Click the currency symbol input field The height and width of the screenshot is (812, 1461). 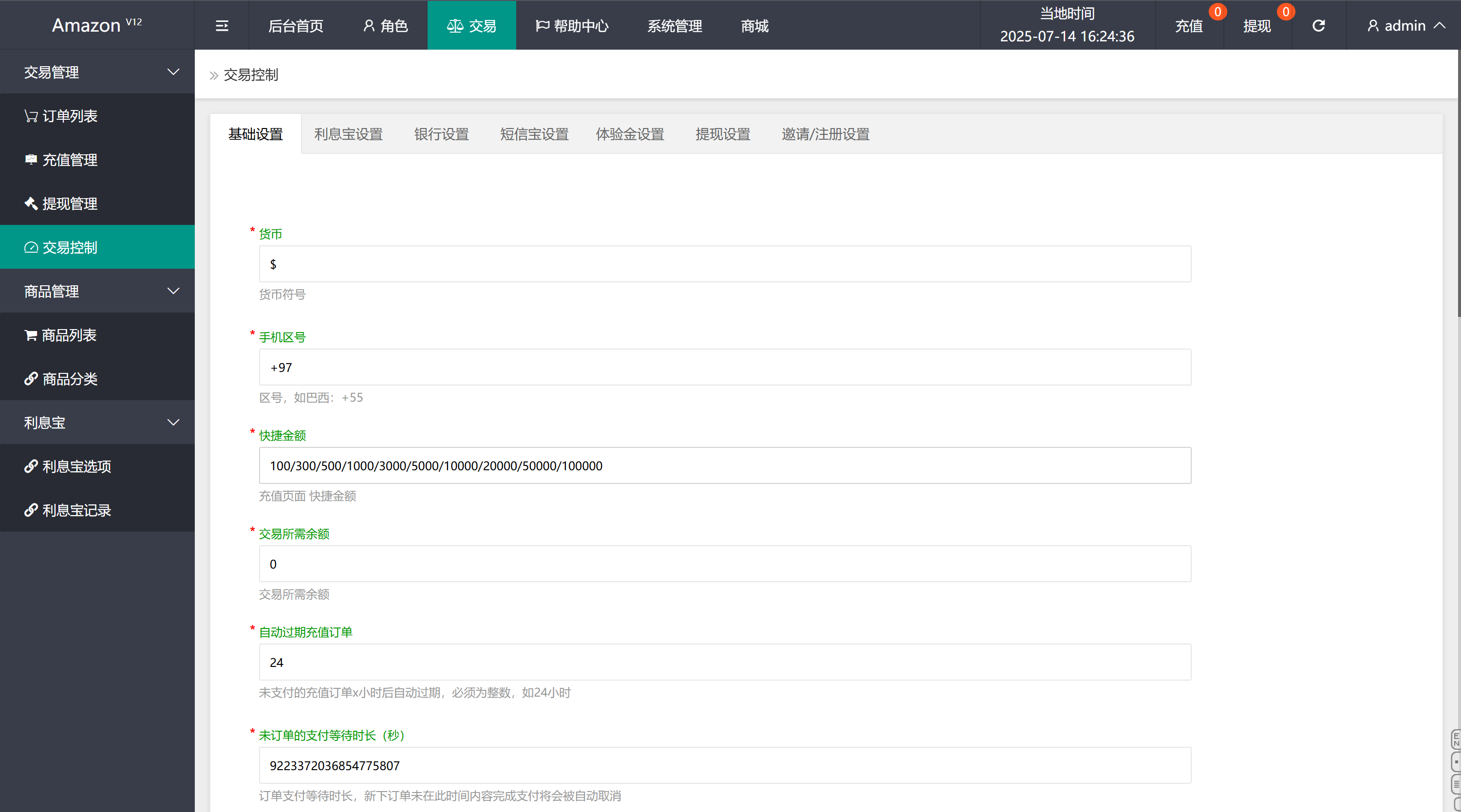(x=724, y=263)
